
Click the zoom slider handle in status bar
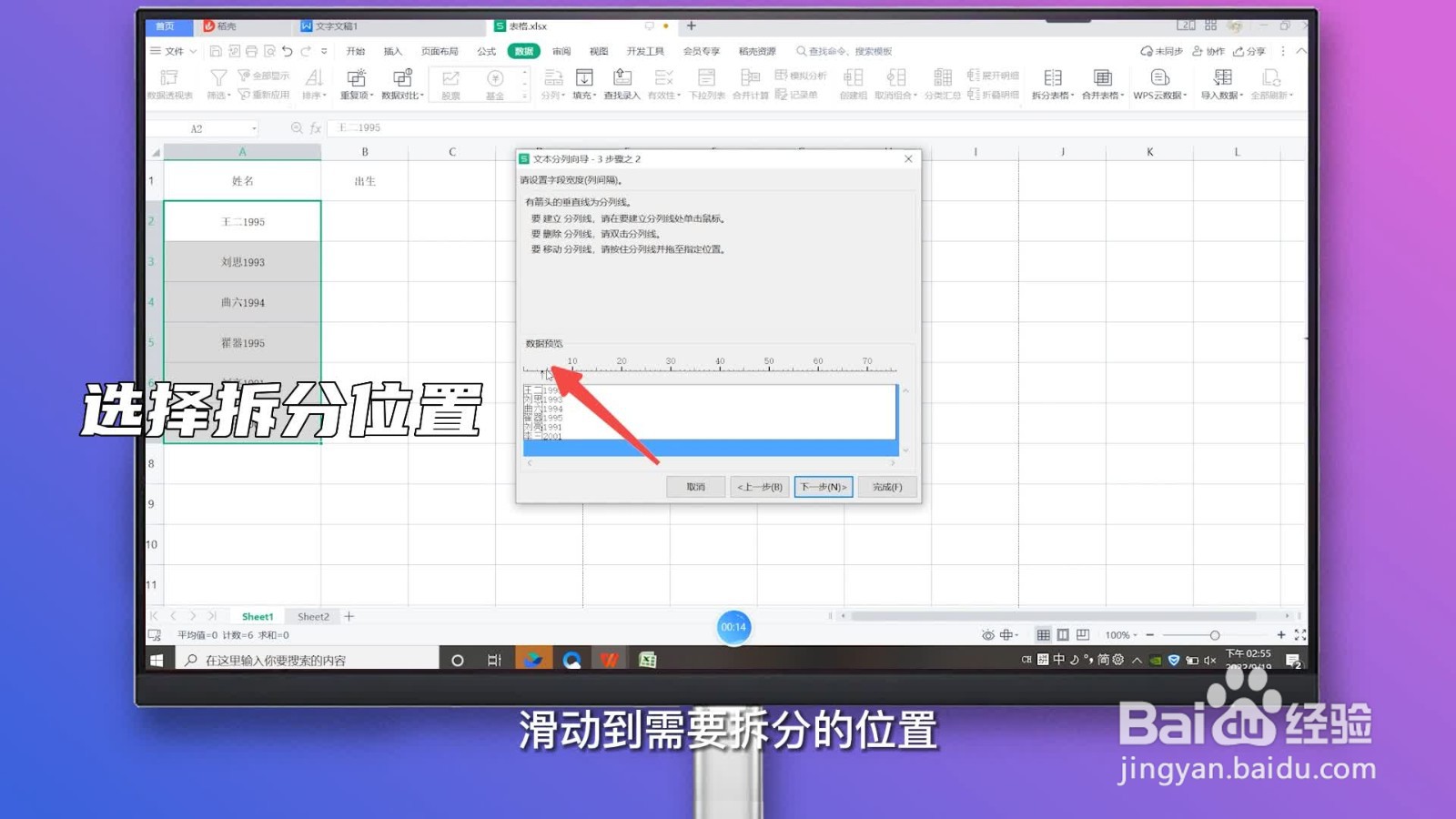(x=1215, y=635)
